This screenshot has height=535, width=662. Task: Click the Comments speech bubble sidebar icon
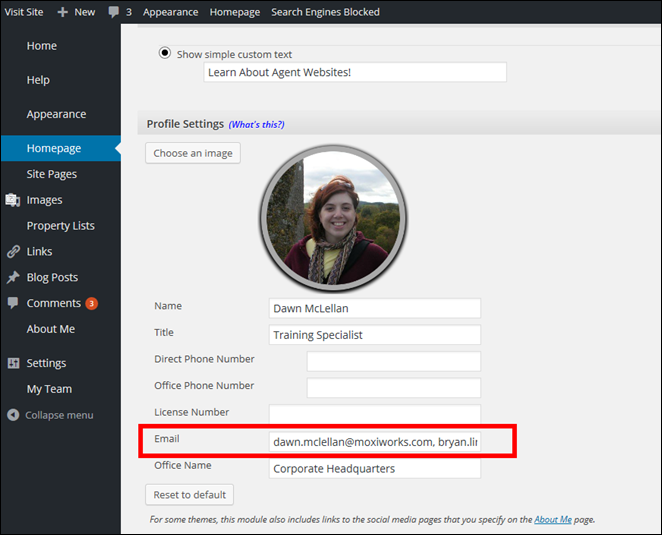pos(13,303)
